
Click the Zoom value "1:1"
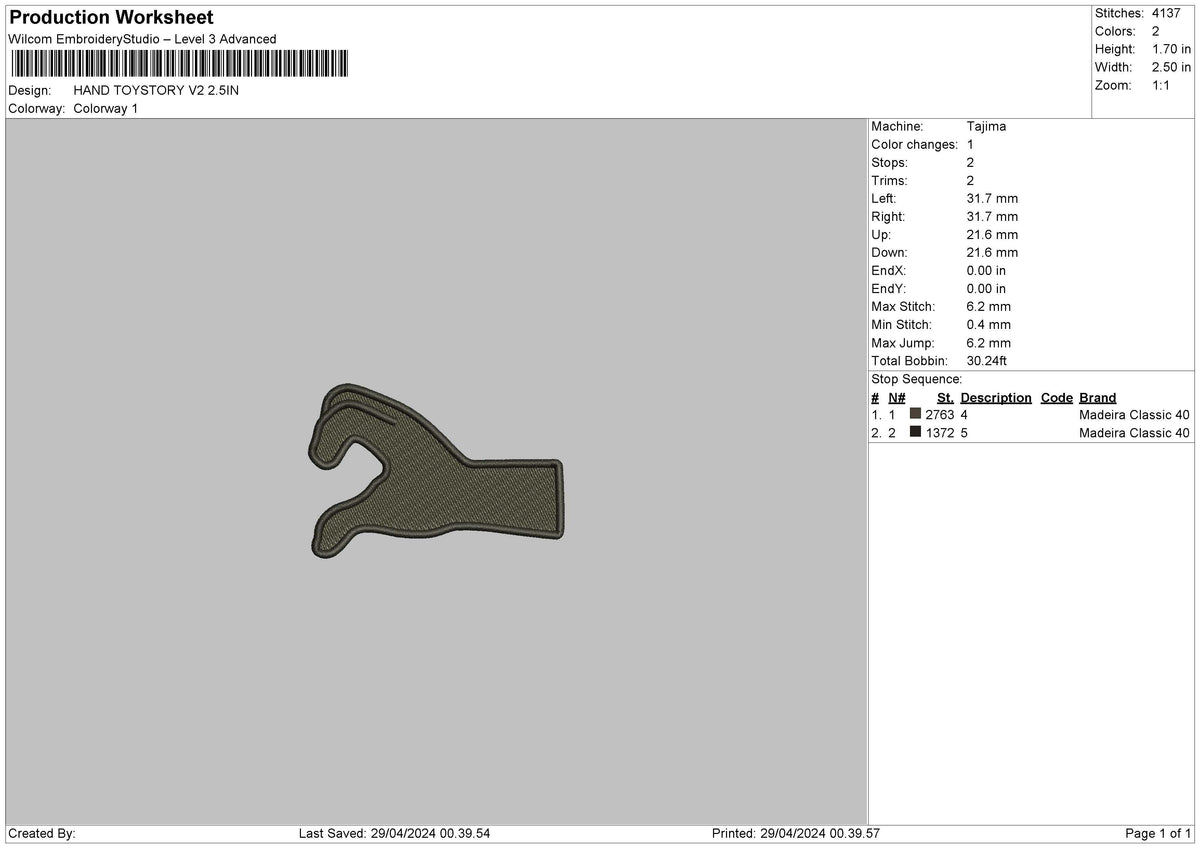(1162, 85)
